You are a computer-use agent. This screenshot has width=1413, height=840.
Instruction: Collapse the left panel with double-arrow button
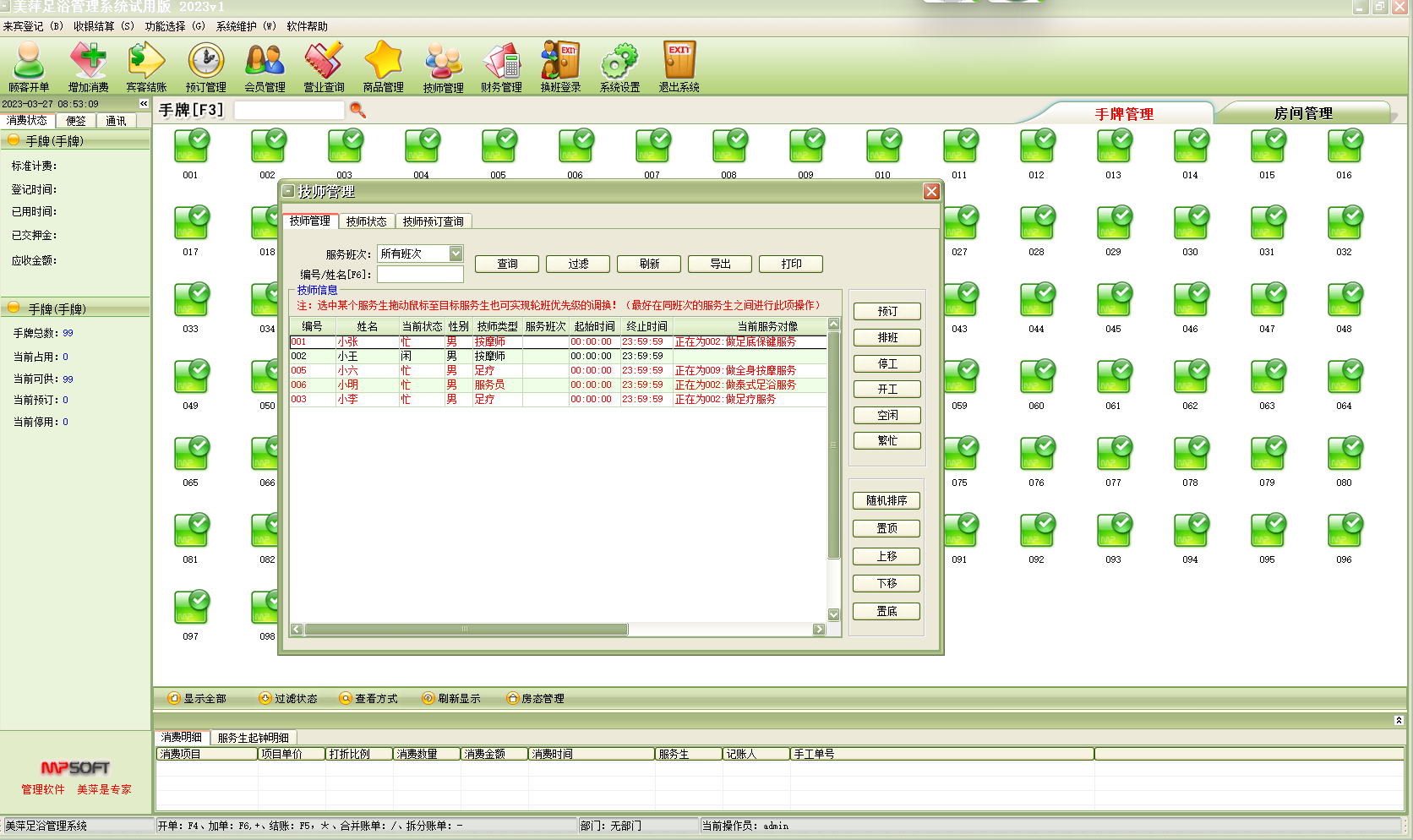click(x=144, y=104)
